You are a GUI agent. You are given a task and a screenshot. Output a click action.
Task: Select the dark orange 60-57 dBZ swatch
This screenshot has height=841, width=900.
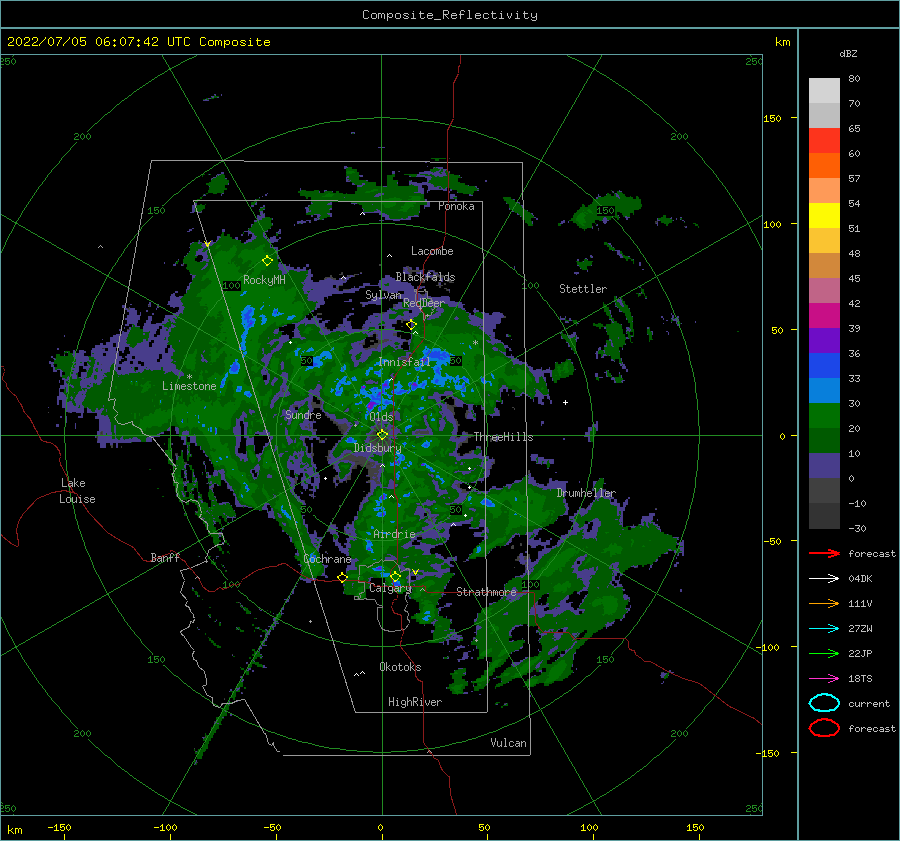(824, 166)
